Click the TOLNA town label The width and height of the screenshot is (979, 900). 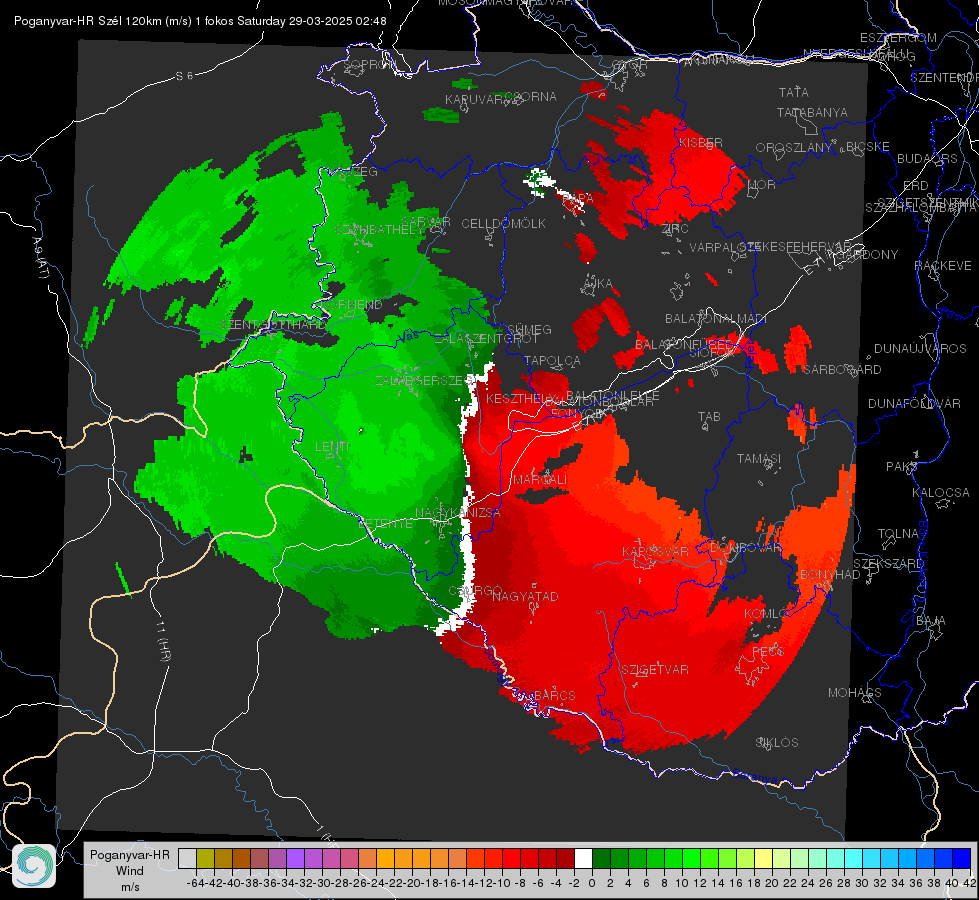pyautogui.click(x=898, y=533)
